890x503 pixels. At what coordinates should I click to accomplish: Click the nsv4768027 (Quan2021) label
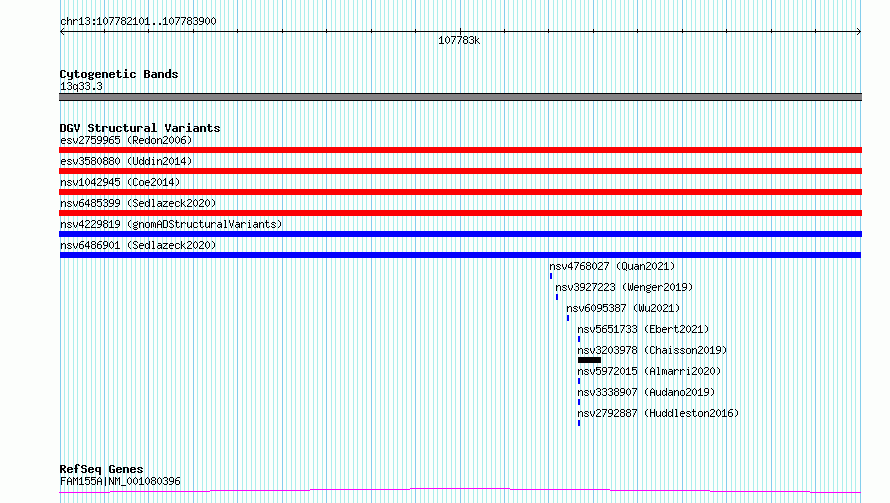[612, 266]
